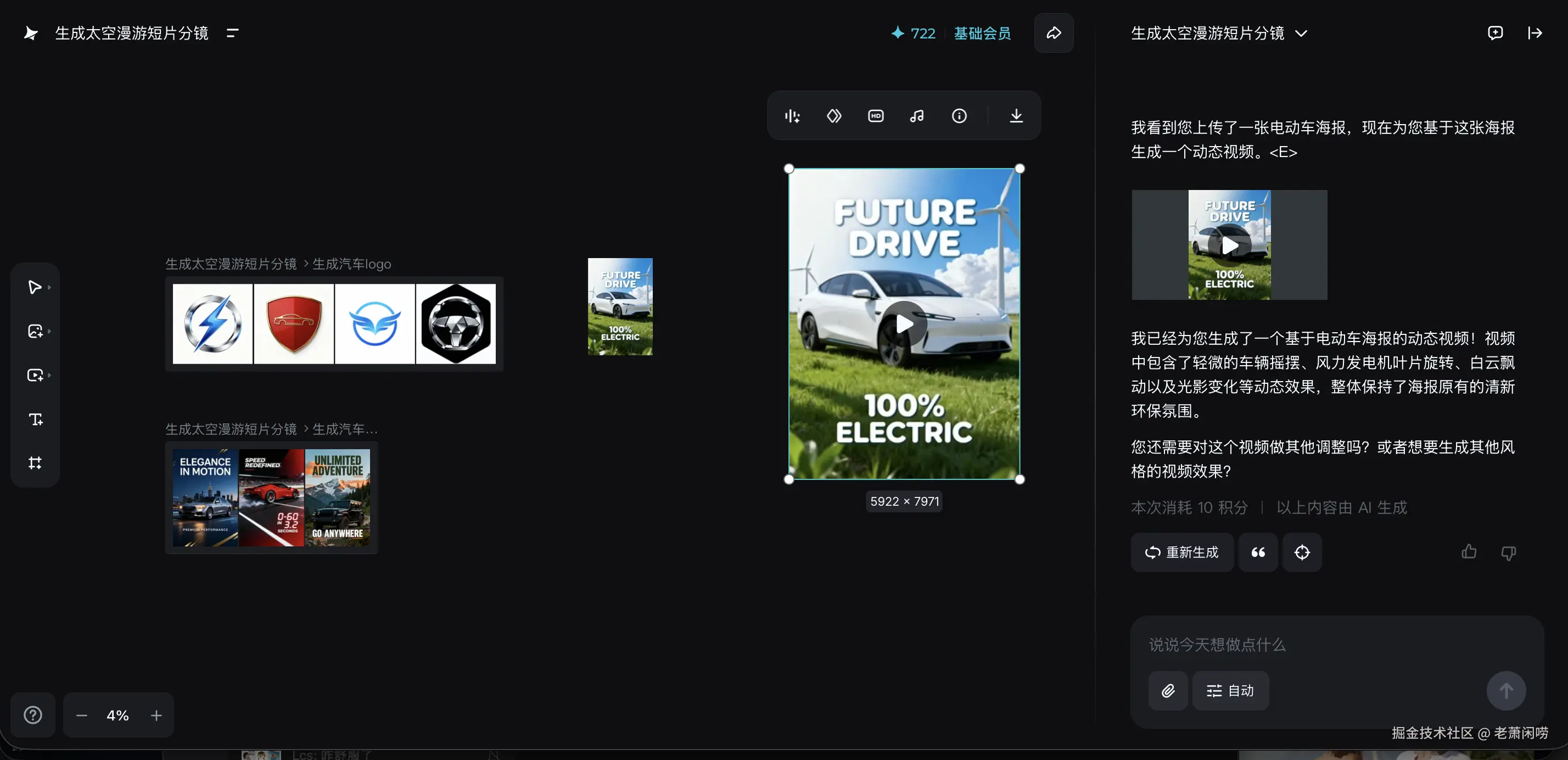Click the 重新生成 regenerate button
The image size is (1568, 760).
[x=1181, y=552]
